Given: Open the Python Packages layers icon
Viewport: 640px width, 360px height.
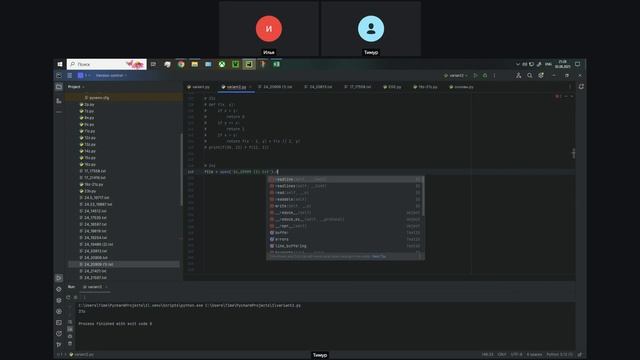Looking at the screenshot, I should click(59, 300).
